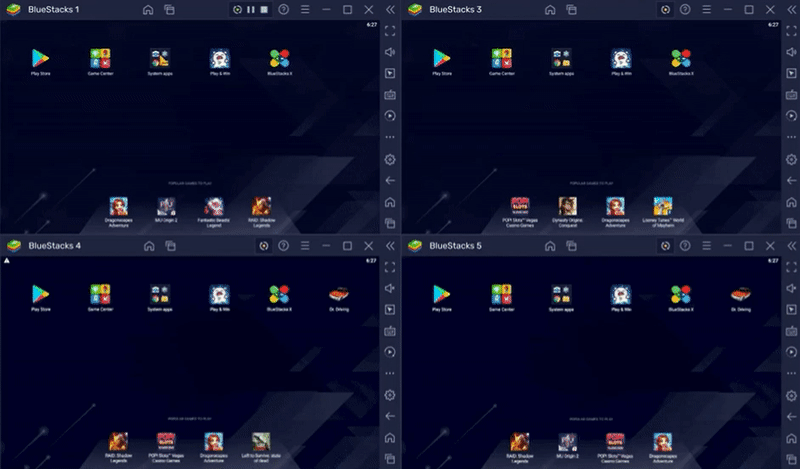Open System apps folder in BlueStacks 1
800x469 pixels.
click(x=160, y=59)
